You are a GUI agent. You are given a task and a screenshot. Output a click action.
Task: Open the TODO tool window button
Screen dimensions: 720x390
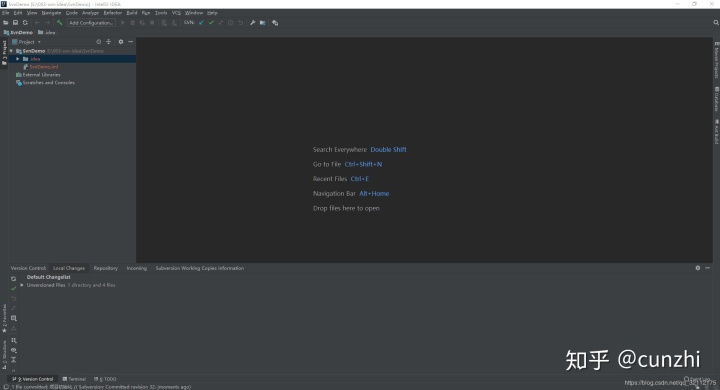tap(105, 379)
